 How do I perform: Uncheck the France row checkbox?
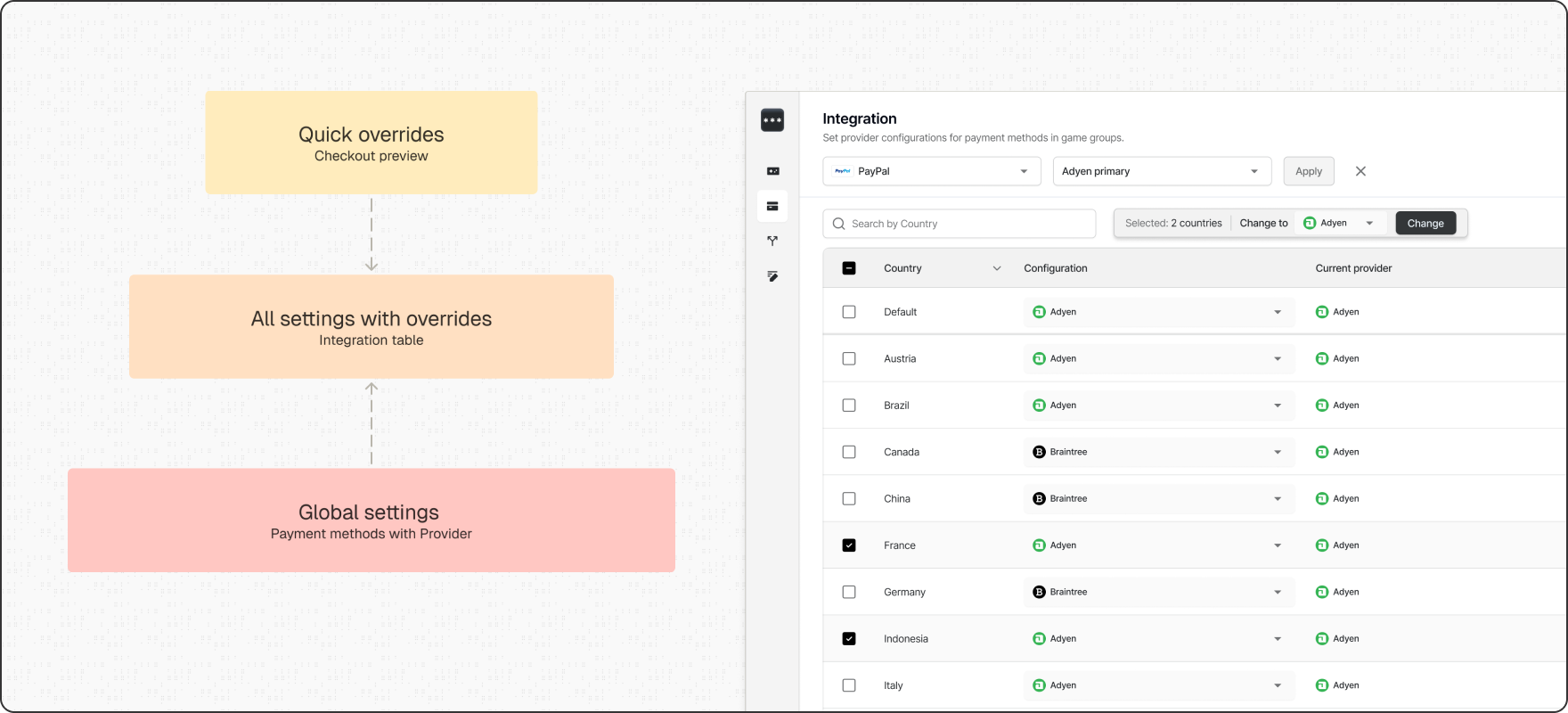click(849, 545)
